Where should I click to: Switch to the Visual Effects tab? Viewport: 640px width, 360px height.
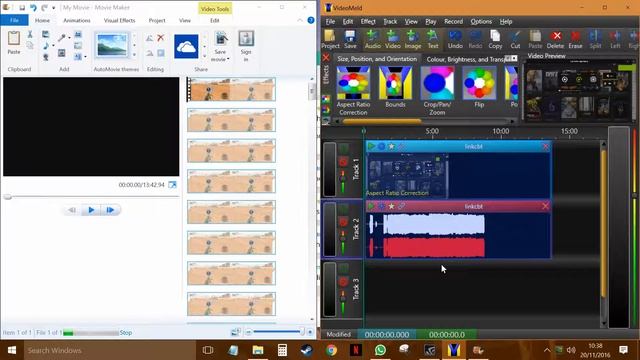tap(119, 20)
